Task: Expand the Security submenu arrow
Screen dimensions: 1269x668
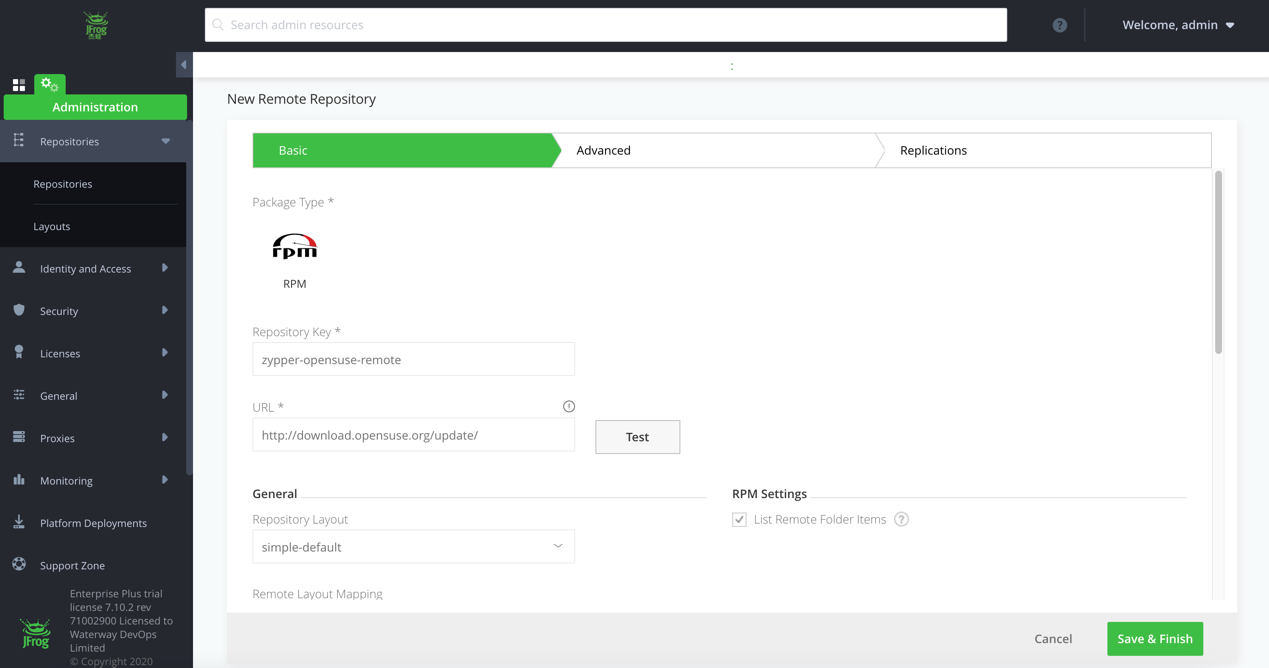Action: (x=165, y=310)
